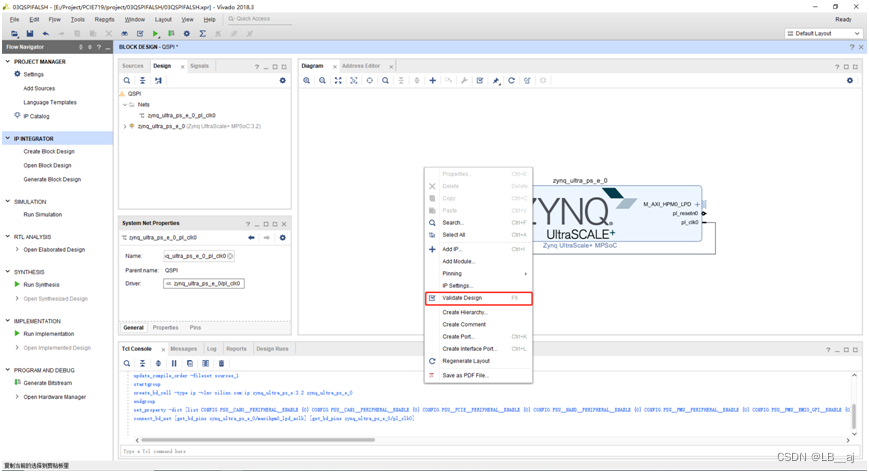
Task: Open the Flow menu
Action: [54, 19]
